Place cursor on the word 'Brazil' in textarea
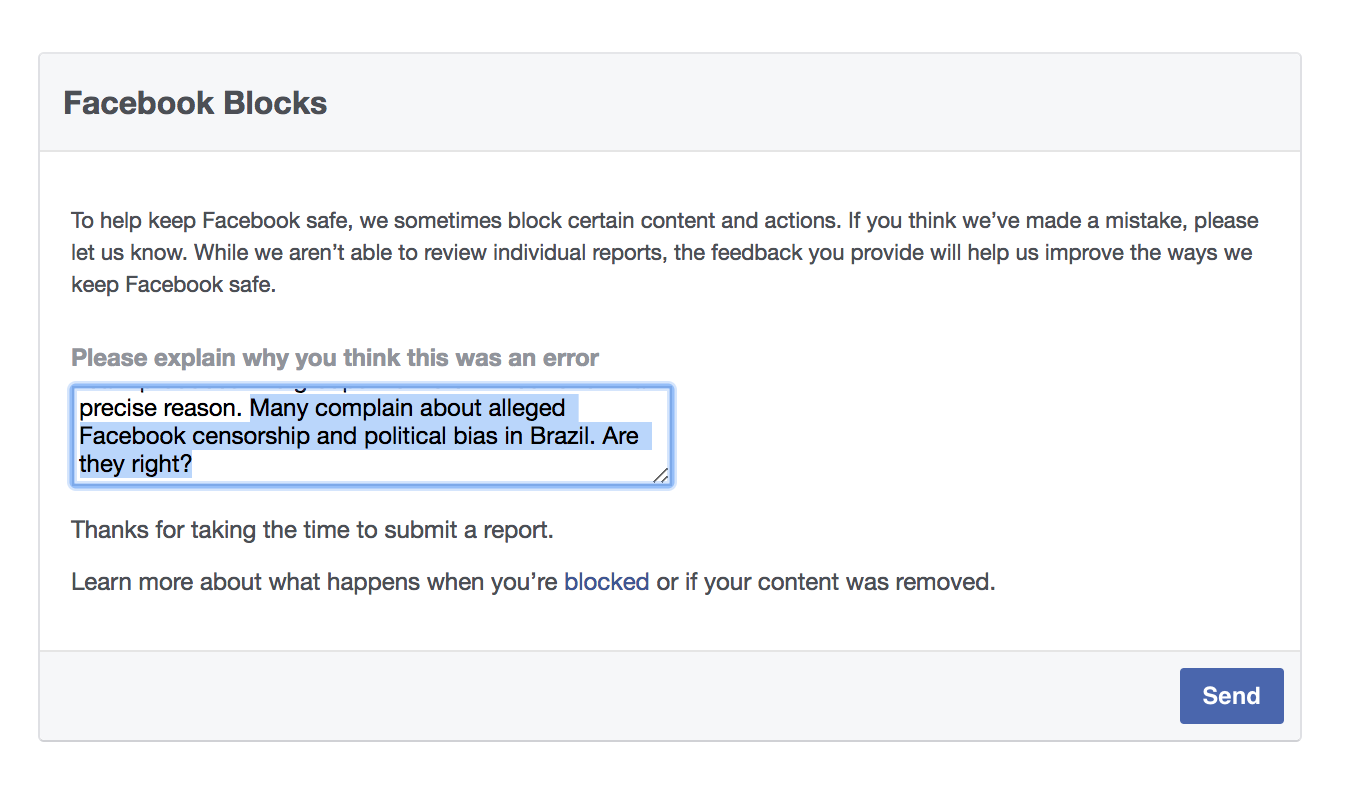Screen dimensions: 1350x794 click(x=561, y=437)
